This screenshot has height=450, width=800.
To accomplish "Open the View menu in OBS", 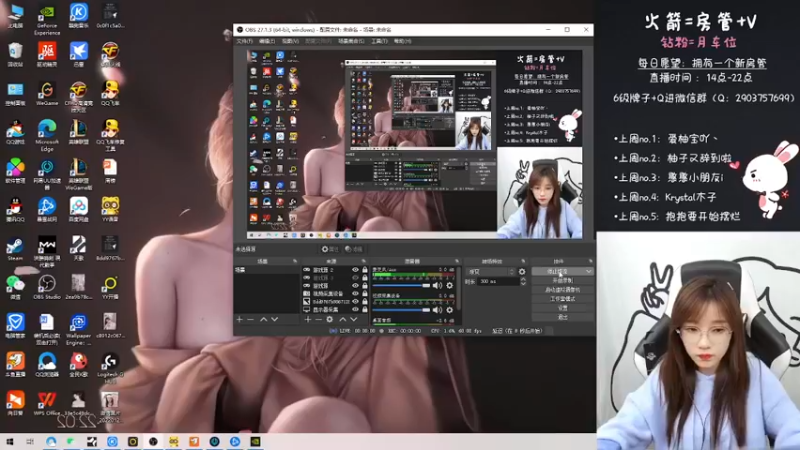I will pyautogui.click(x=290, y=41).
